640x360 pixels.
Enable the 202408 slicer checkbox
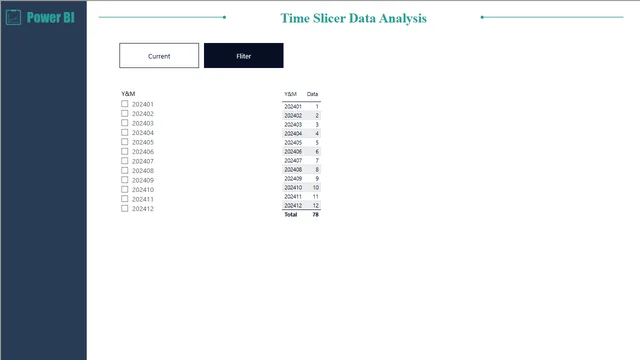pyautogui.click(x=124, y=170)
